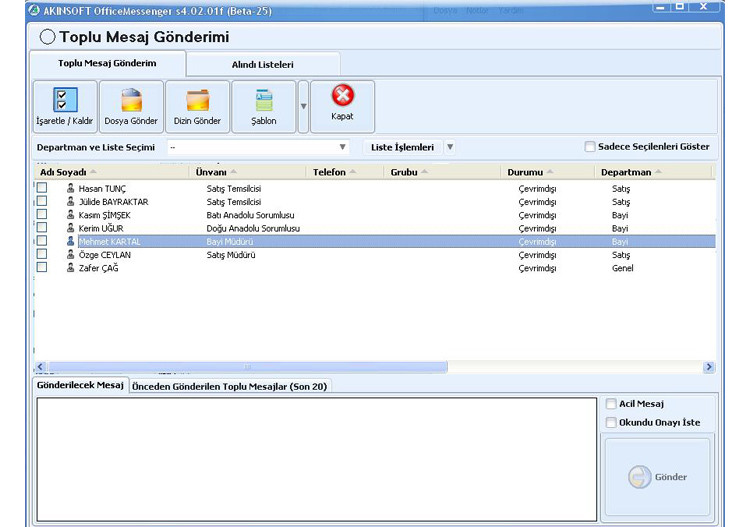
Task: Click Doğu Anadolu Sorumlusu title cell
Action: (x=253, y=229)
